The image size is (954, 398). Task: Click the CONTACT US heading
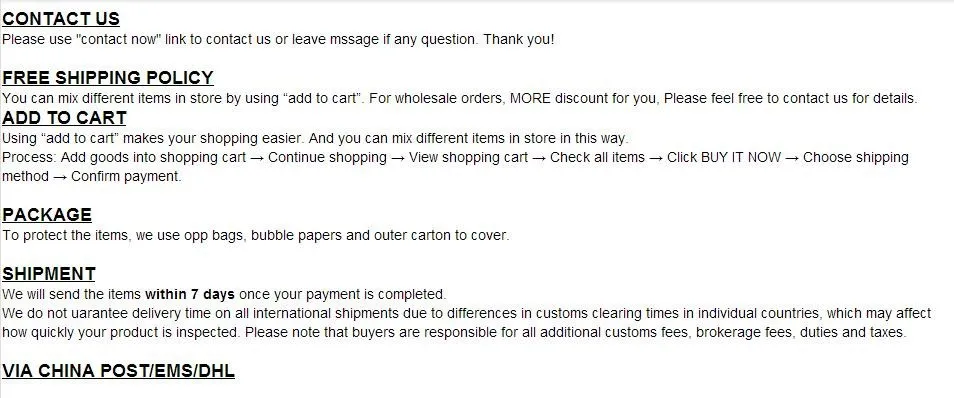tap(61, 19)
